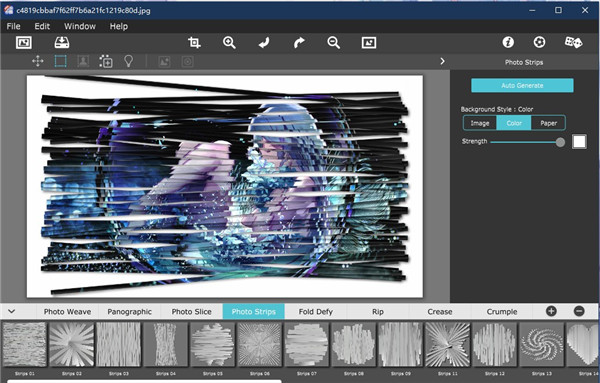Select the crop tool icon
Image resolution: width=600 pixels, height=383 pixels.
[x=194, y=42]
